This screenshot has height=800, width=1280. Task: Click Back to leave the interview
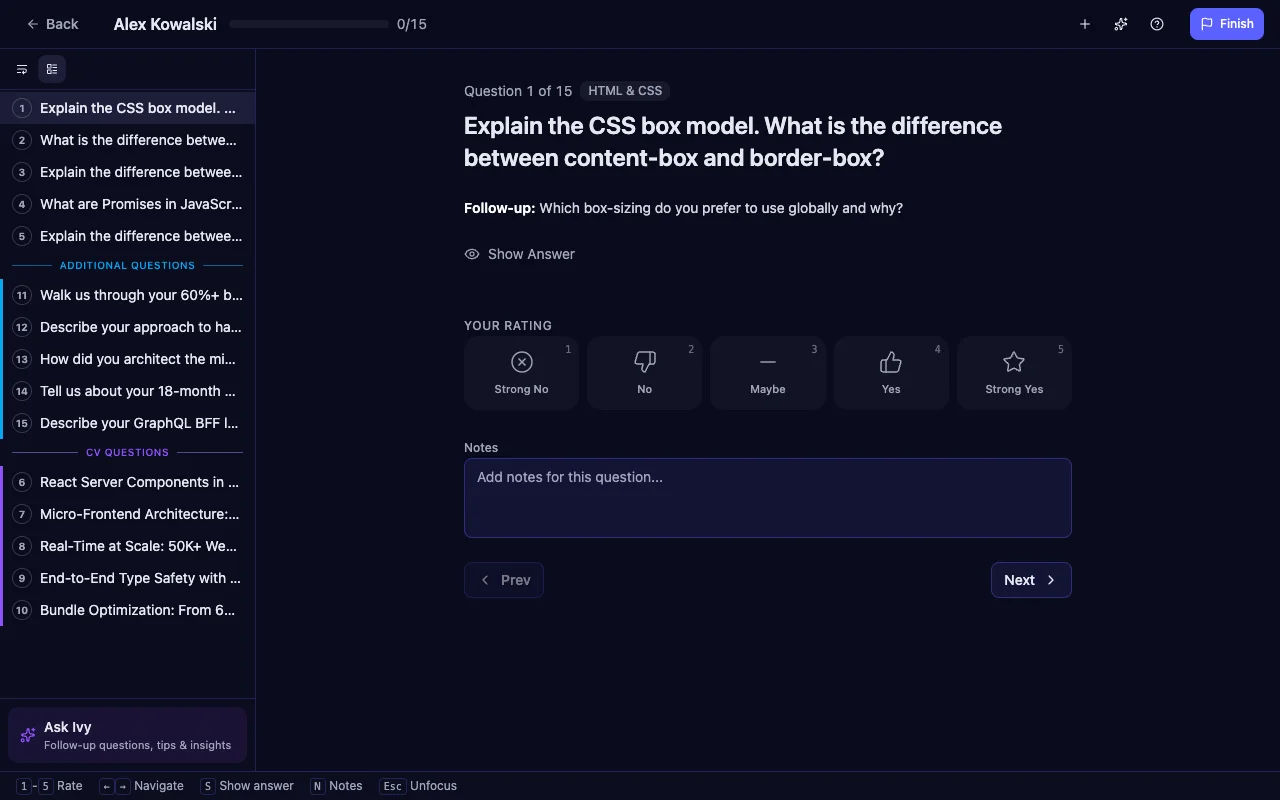[x=52, y=24]
